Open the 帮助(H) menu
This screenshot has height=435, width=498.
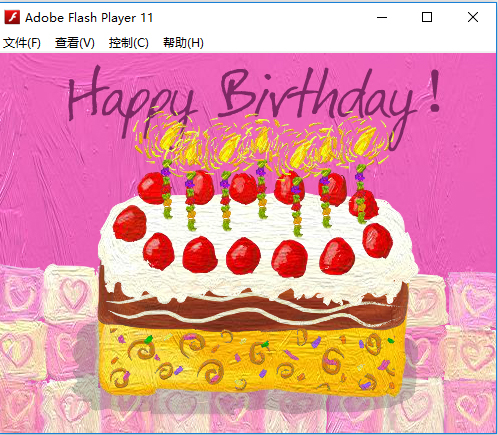[x=183, y=43]
